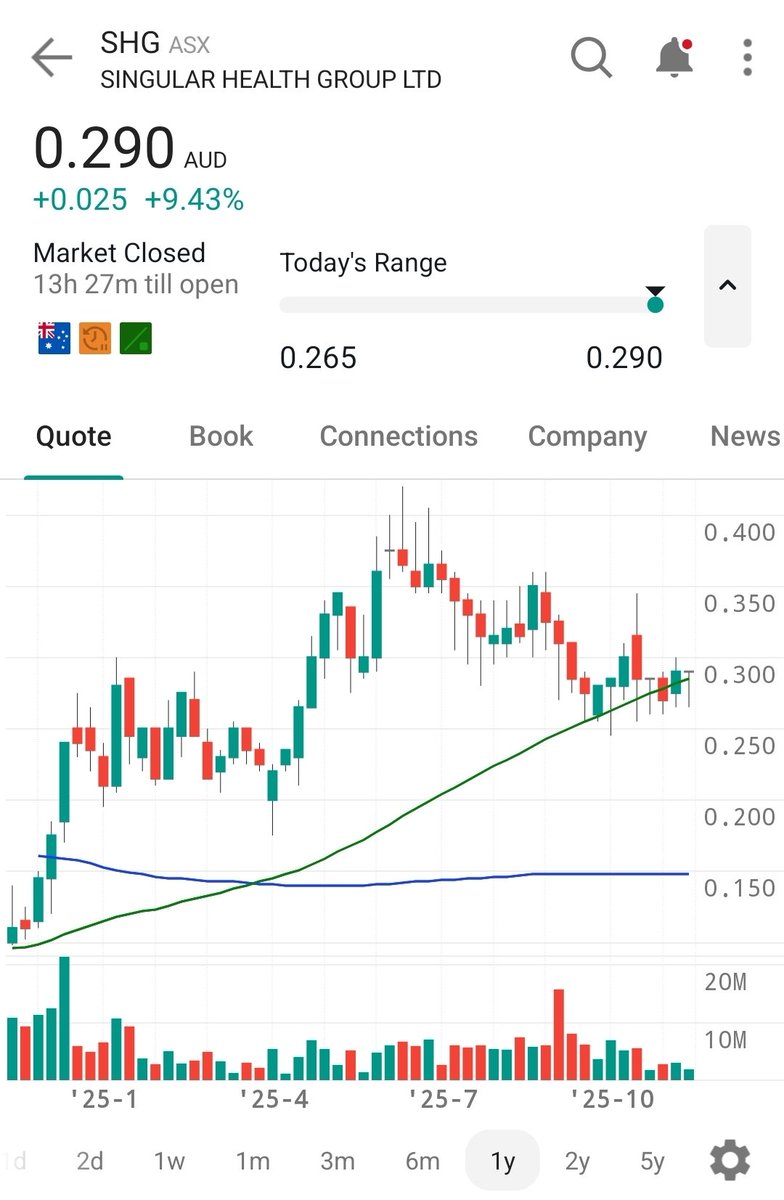Tap the '25-4 date axis label
The width and height of the screenshot is (784, 1200).
tap(273, 1099)
